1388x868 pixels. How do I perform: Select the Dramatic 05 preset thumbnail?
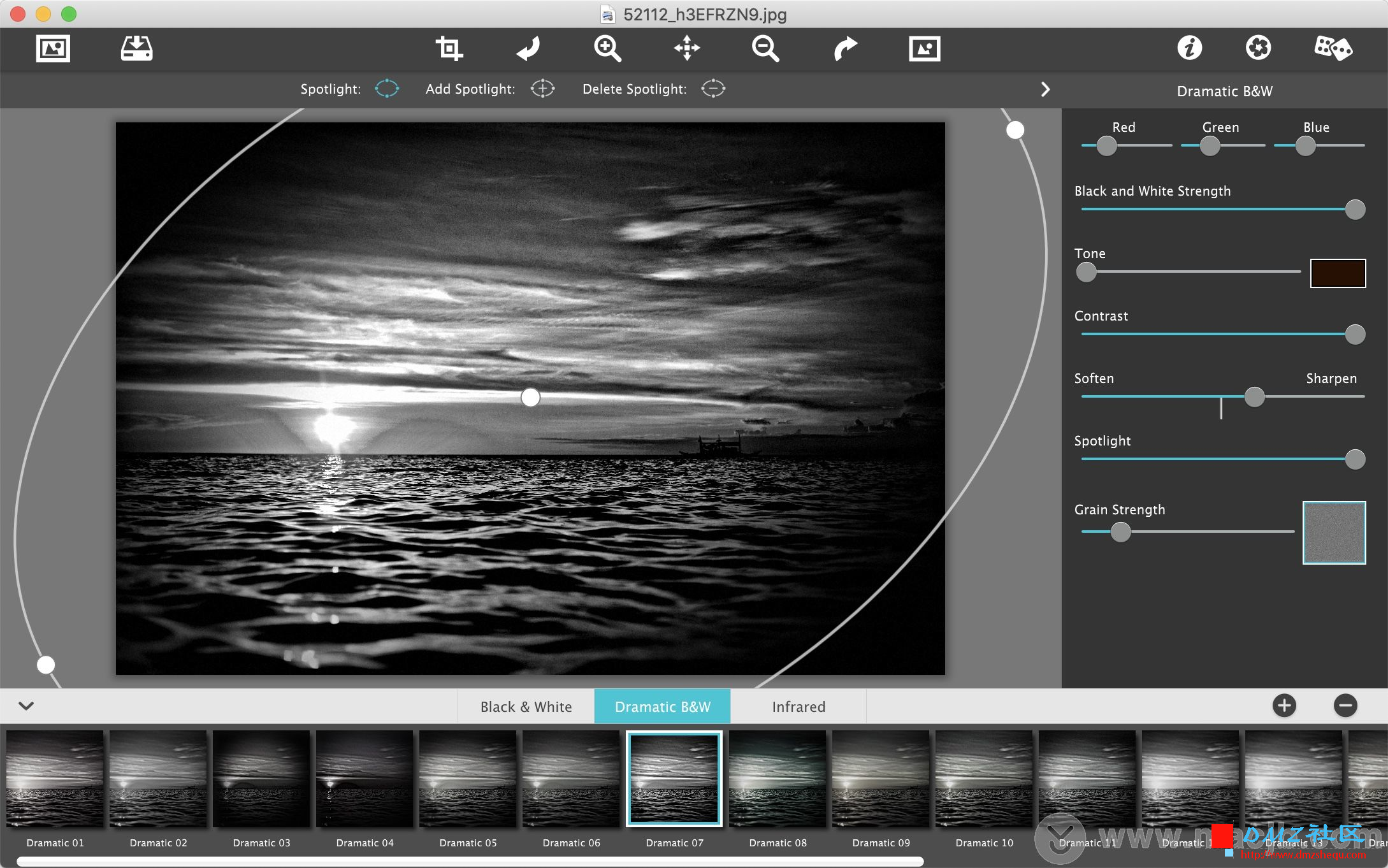[468, 779]
